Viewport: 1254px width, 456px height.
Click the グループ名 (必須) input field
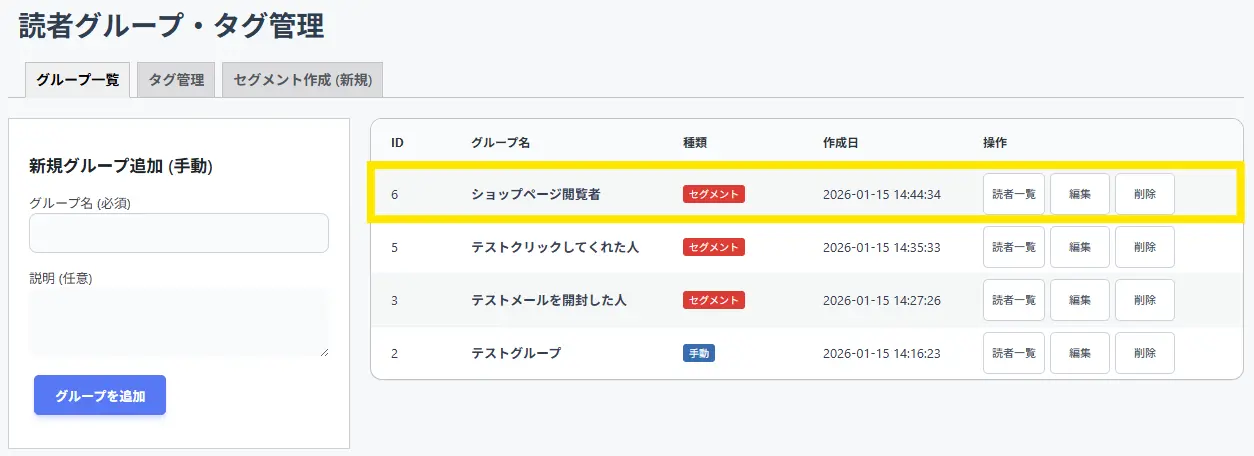pyautogui.click(x=179, y=233)
